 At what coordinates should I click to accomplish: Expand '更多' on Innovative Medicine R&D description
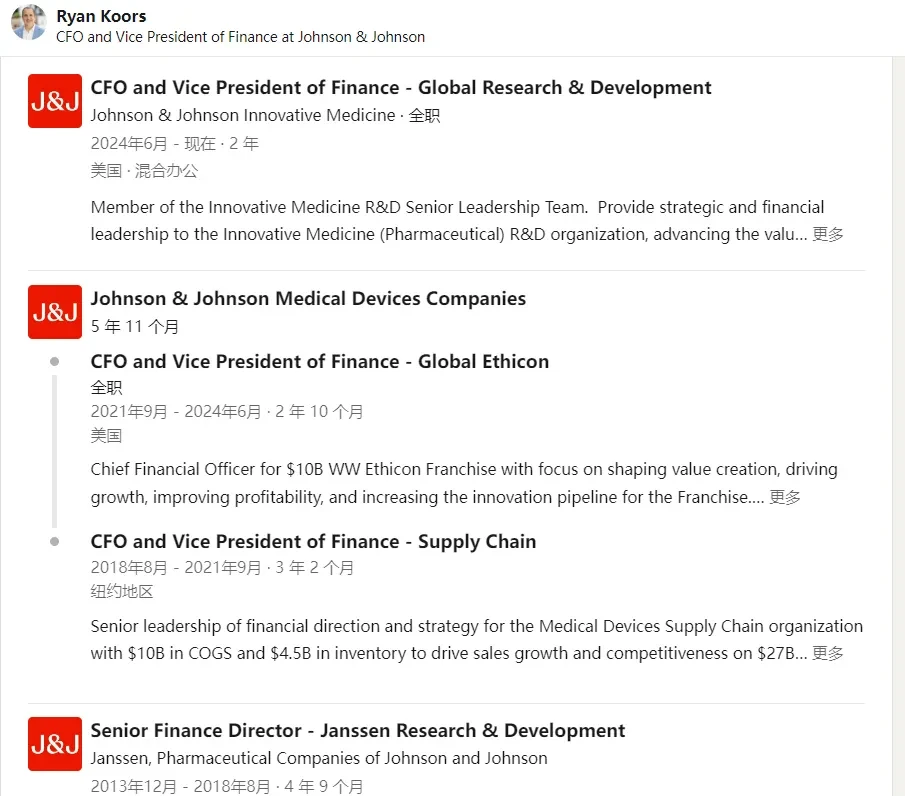pyautogui.click(x=828, y=234)
